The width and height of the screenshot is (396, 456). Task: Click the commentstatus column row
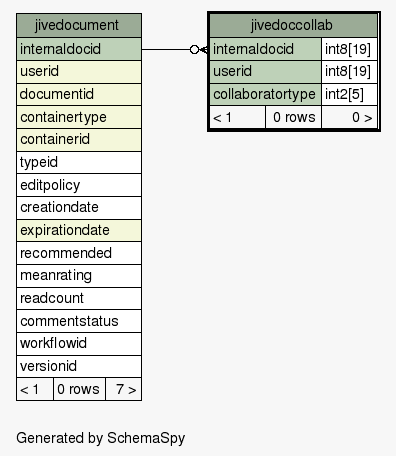tap(79, 321)
